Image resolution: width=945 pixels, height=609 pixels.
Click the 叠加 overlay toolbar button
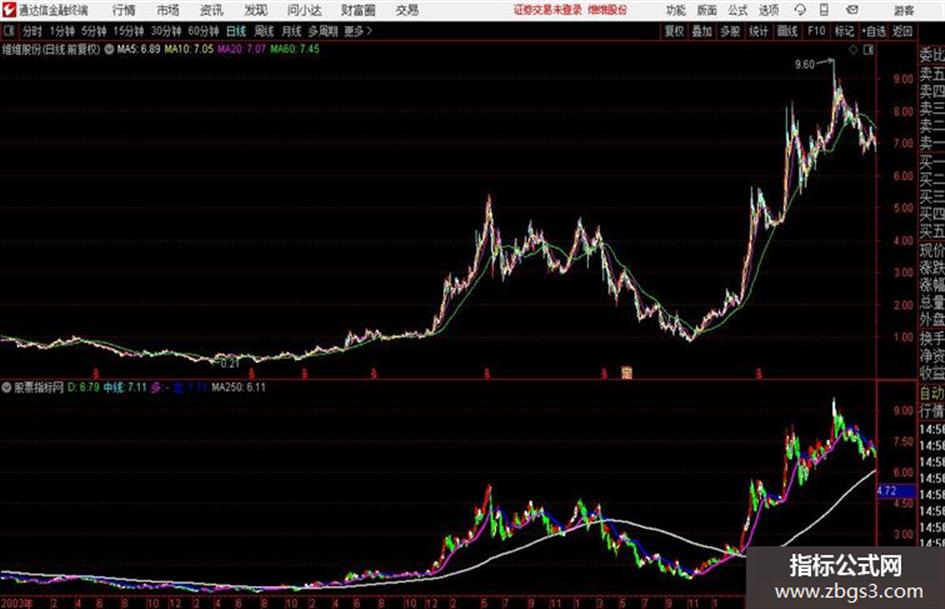(702, 31)
